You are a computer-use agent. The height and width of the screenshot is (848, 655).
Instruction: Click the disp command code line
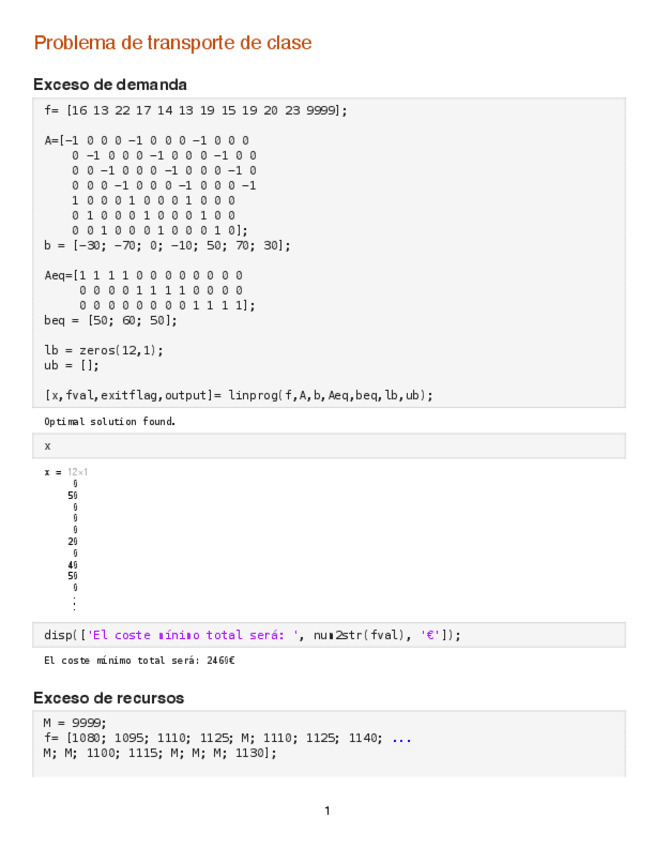[x=253, y=635]
